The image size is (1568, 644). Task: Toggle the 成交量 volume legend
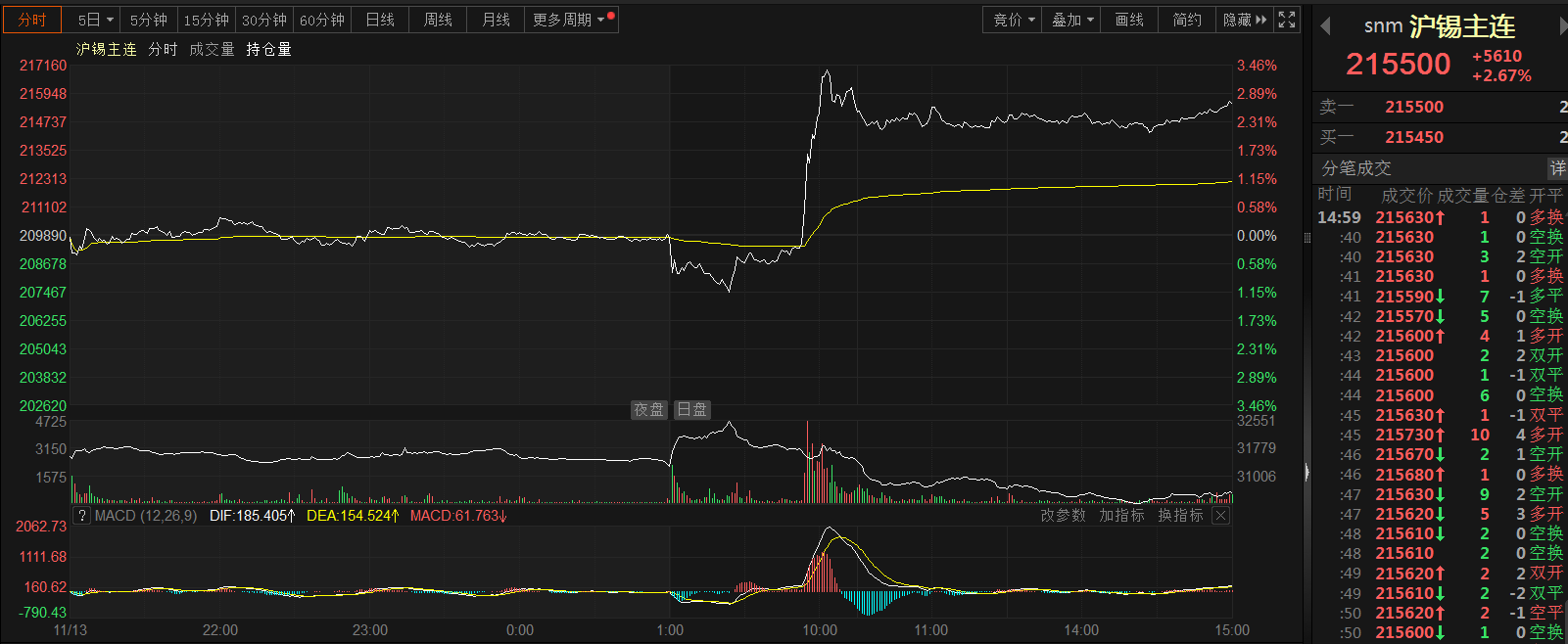[212, 49]
